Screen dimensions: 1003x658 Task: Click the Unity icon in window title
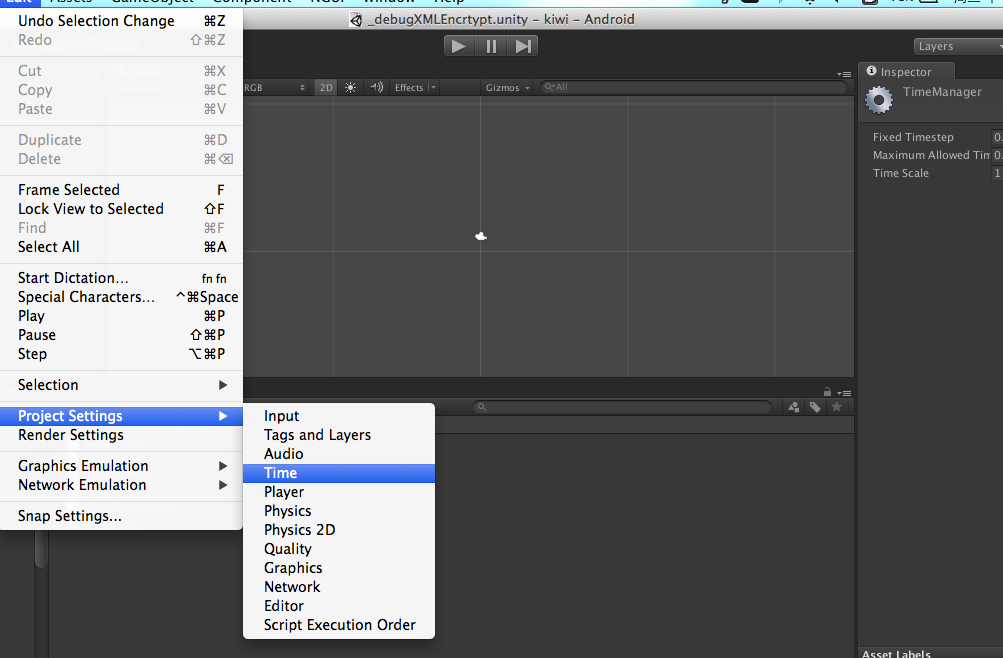click(356, 20)
